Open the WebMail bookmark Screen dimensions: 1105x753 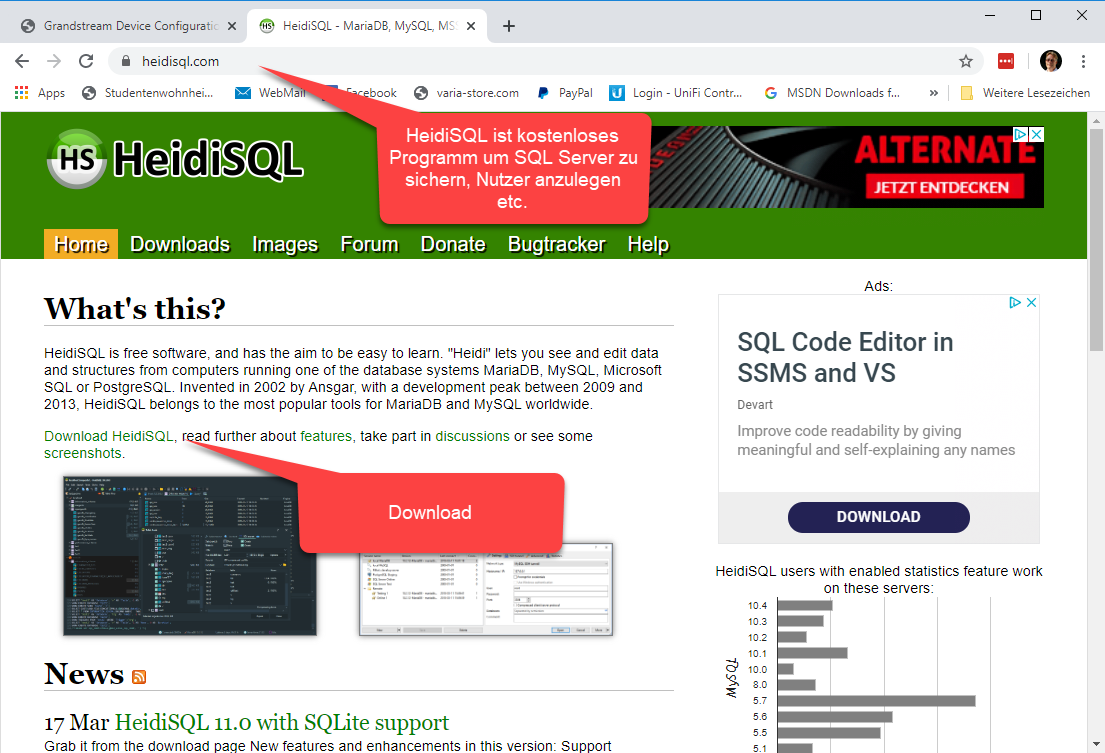click(x=270, y=93)
